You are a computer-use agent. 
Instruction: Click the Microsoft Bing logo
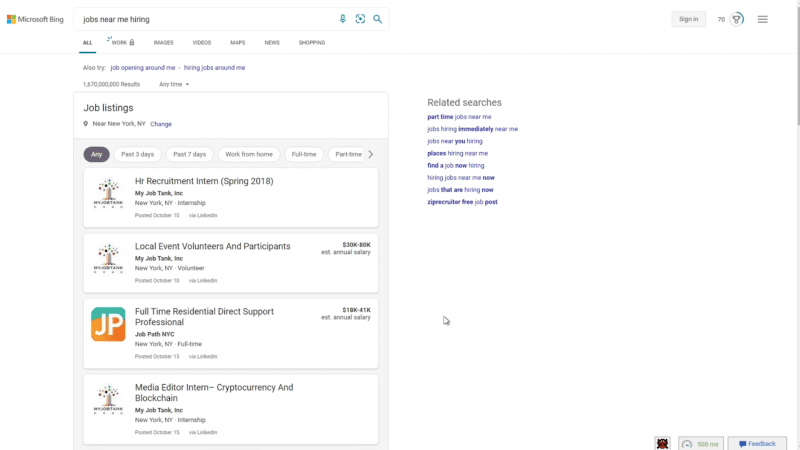coord(35,19)
